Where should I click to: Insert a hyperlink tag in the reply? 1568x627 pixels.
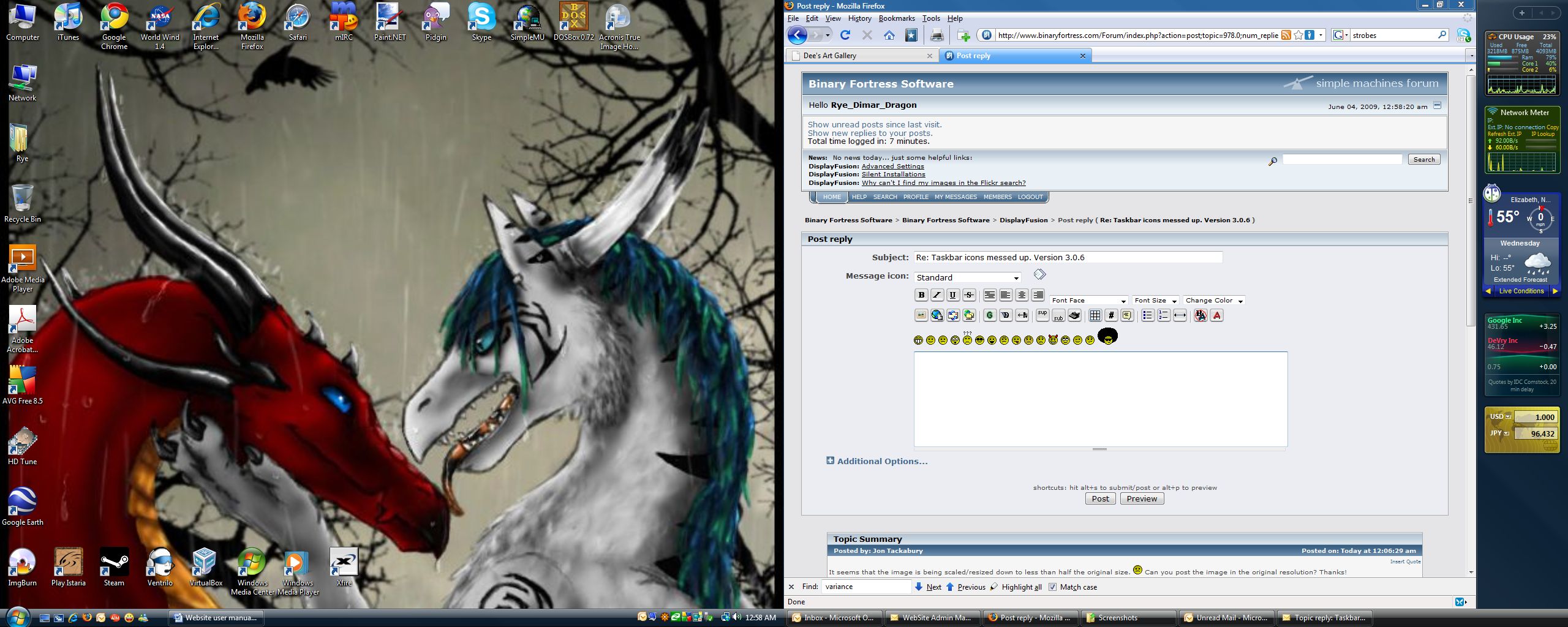937,315
